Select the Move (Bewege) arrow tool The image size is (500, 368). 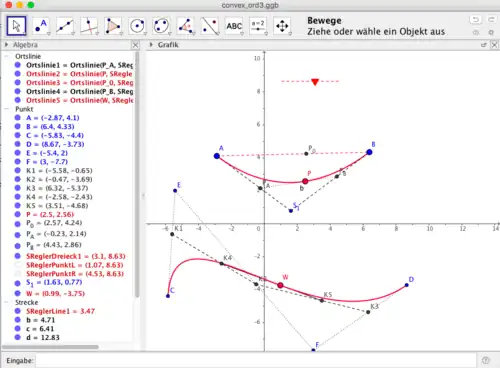click(x=16, y=26)
